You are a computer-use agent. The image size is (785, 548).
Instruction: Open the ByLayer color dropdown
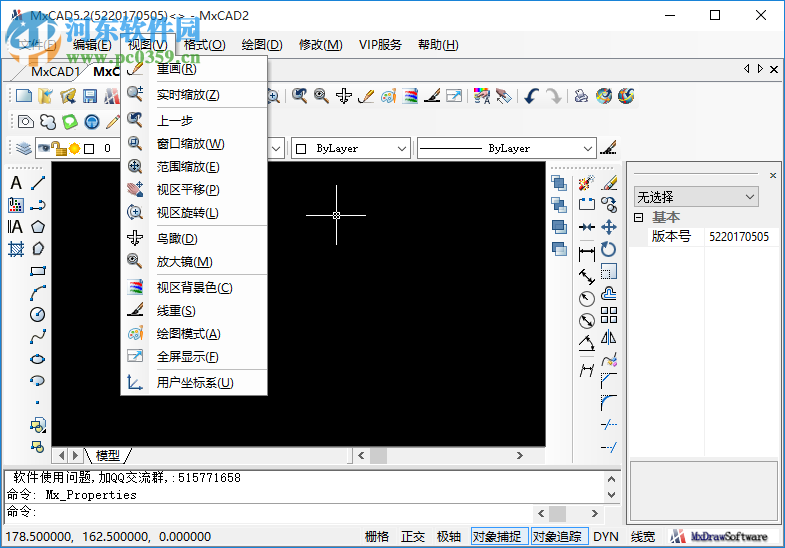[x=401, y=148]
